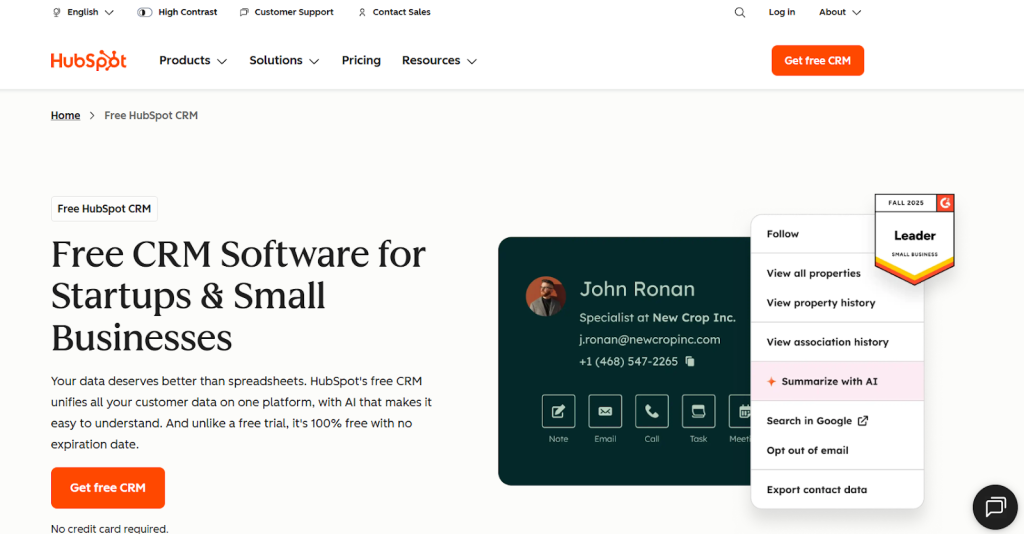Select Search in Google
The width and height of the screenshot is (1024, 534).
tap(817, 421)
